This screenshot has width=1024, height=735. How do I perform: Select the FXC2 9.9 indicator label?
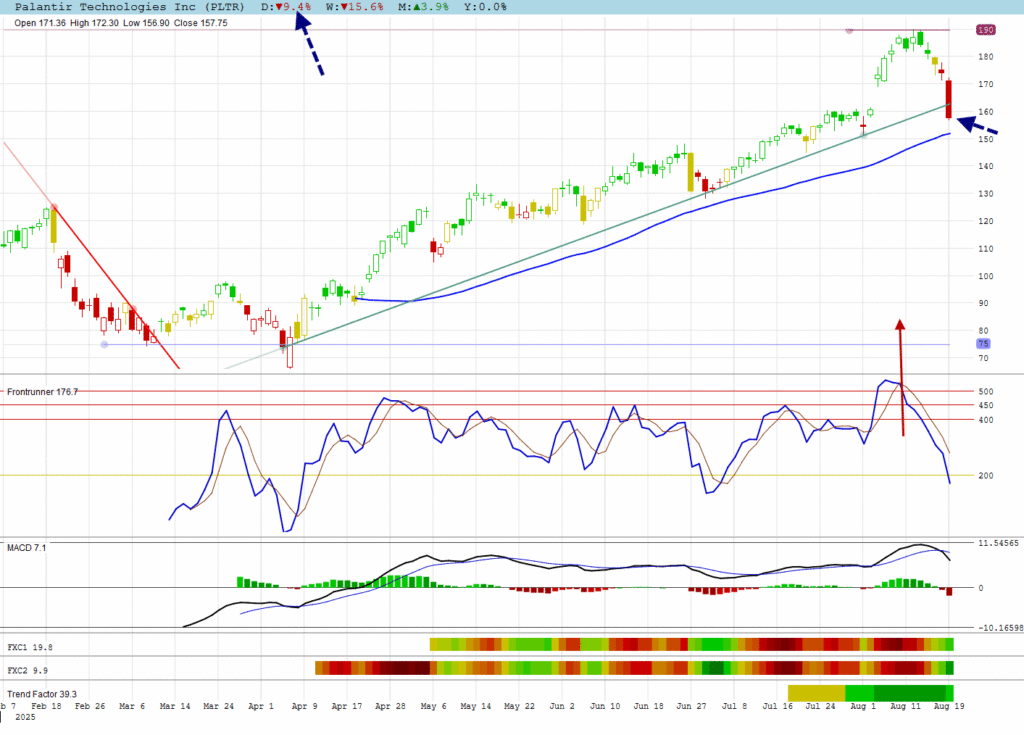27,670
